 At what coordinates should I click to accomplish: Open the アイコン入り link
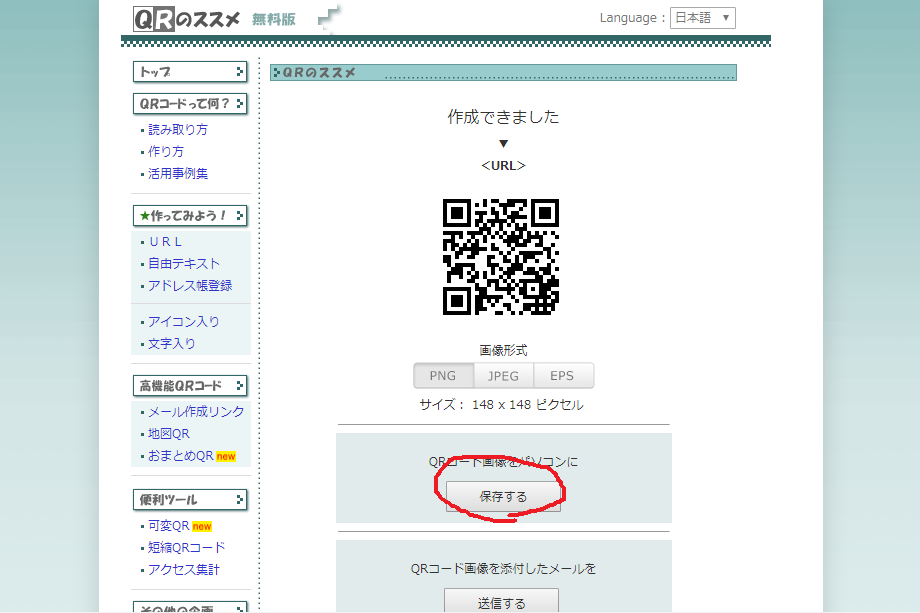point(184,321)
